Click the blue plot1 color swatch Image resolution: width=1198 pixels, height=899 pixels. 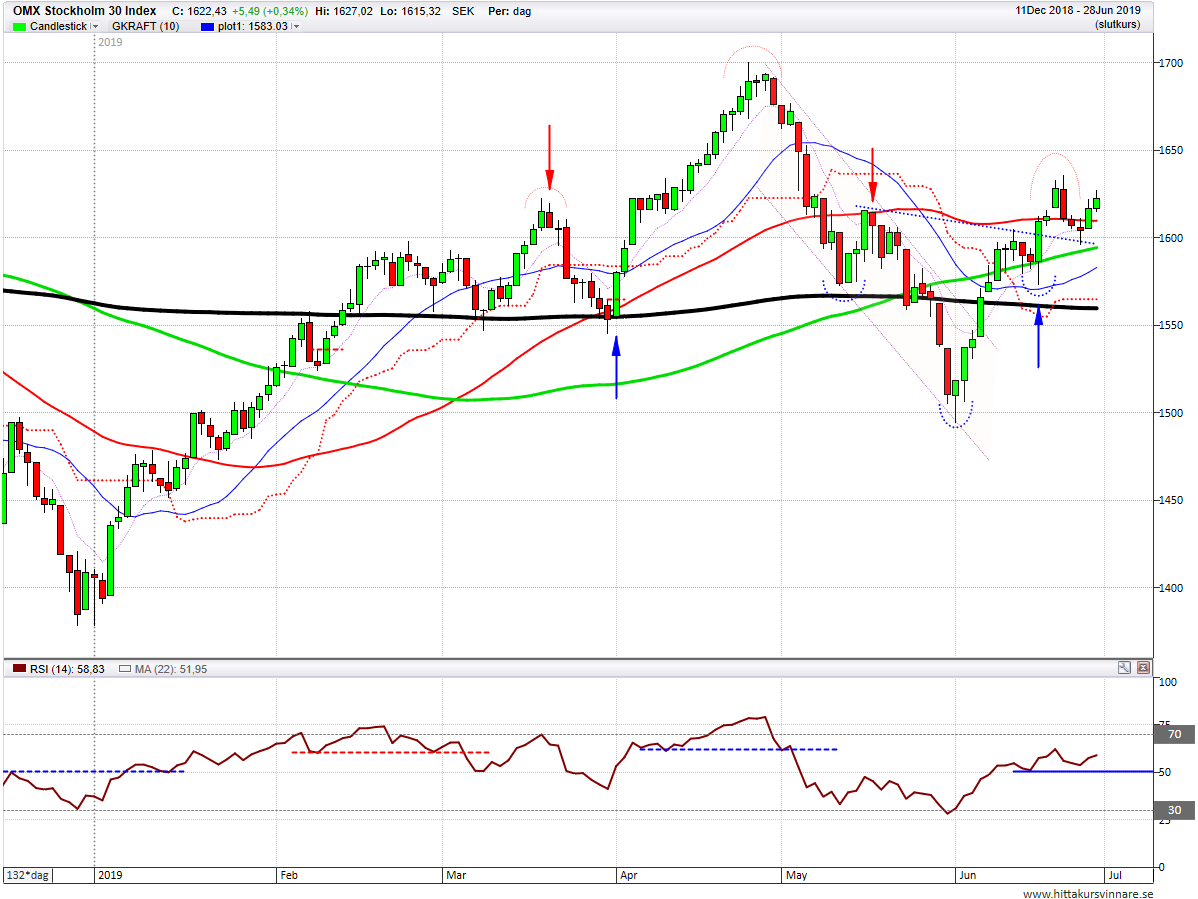click(207, 27)
